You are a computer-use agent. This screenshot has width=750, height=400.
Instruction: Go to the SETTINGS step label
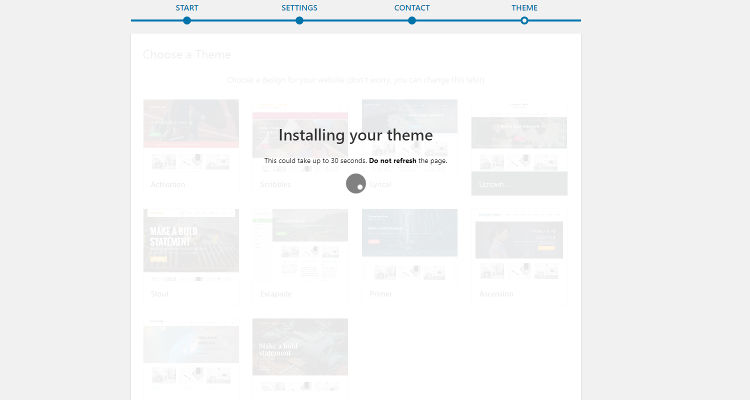tap(299, 8)
